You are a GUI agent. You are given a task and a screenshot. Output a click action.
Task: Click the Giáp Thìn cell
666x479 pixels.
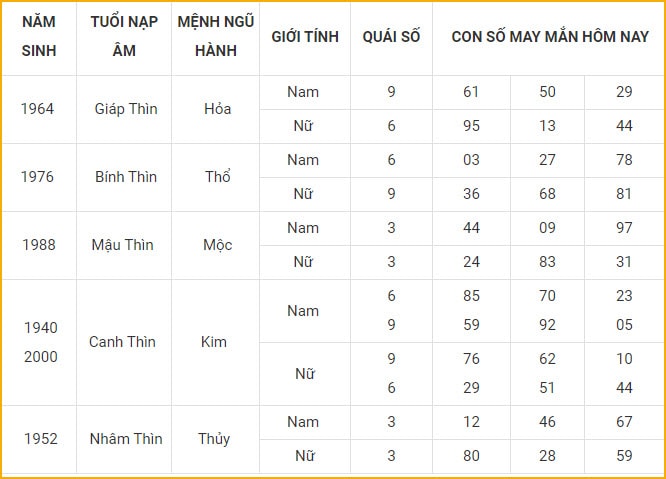coord(126,109)
